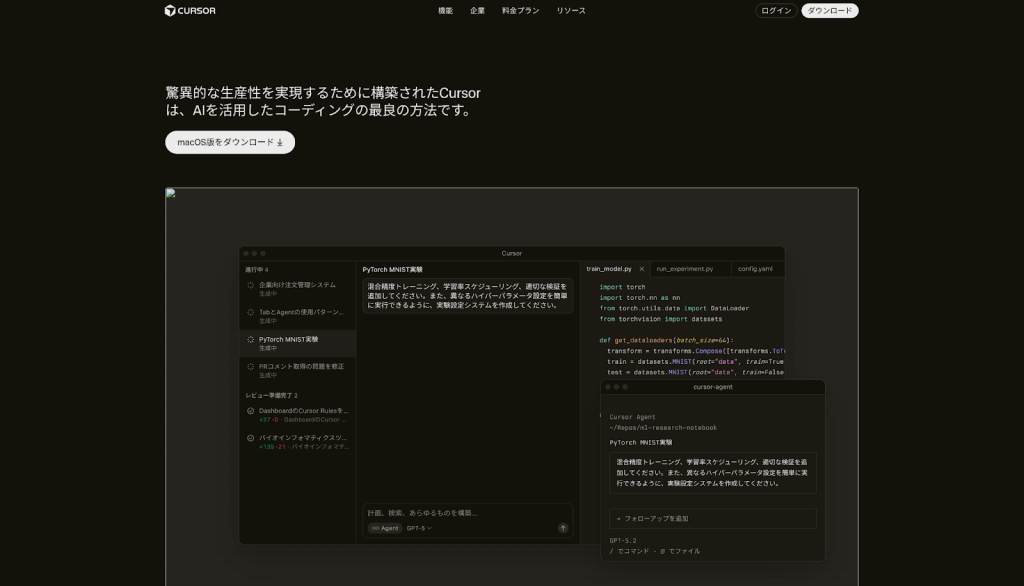Click the checkmark icon beside バイオインフォマティクス item

click(x=251, y=438)
